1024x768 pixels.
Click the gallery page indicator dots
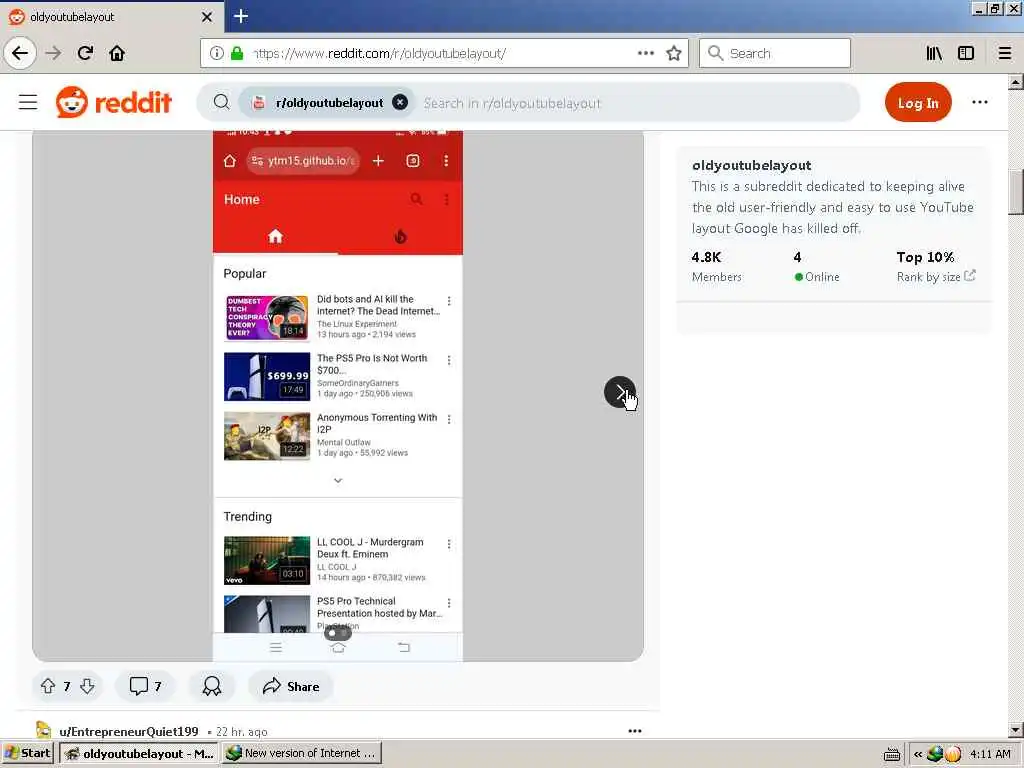[x=338, y=633]
